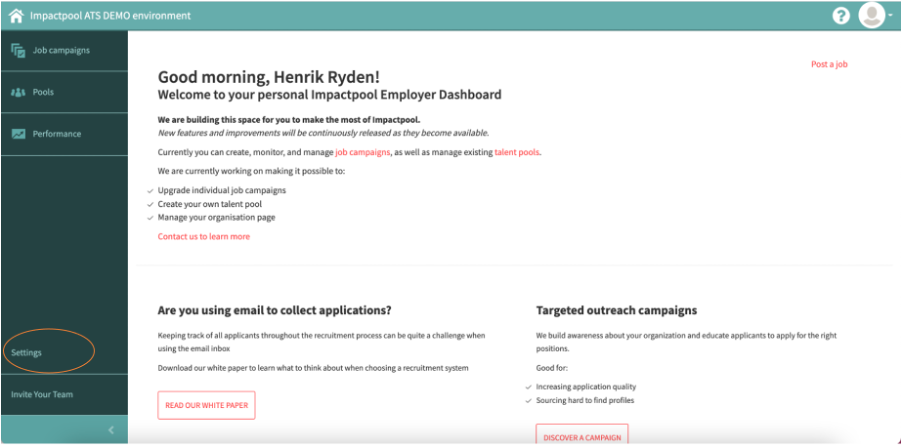
Task: Click the Pools people icon
Action: (18, 92)
